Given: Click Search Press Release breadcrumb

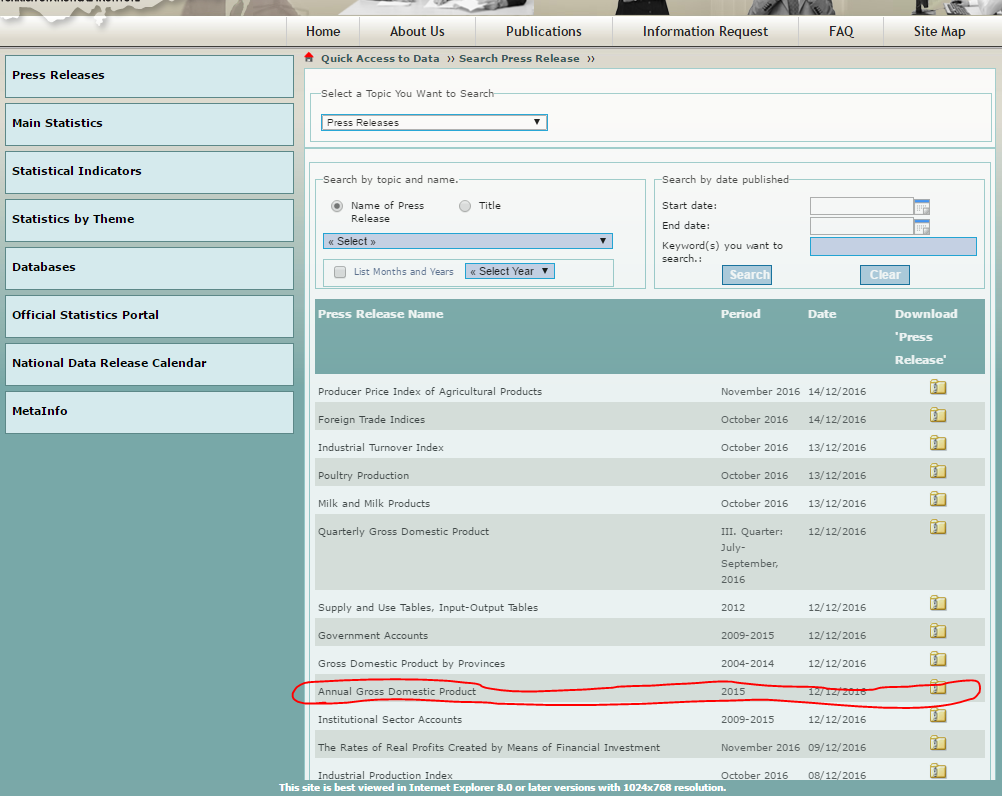Looking at the screenshot, I should [x=519, y=58].
